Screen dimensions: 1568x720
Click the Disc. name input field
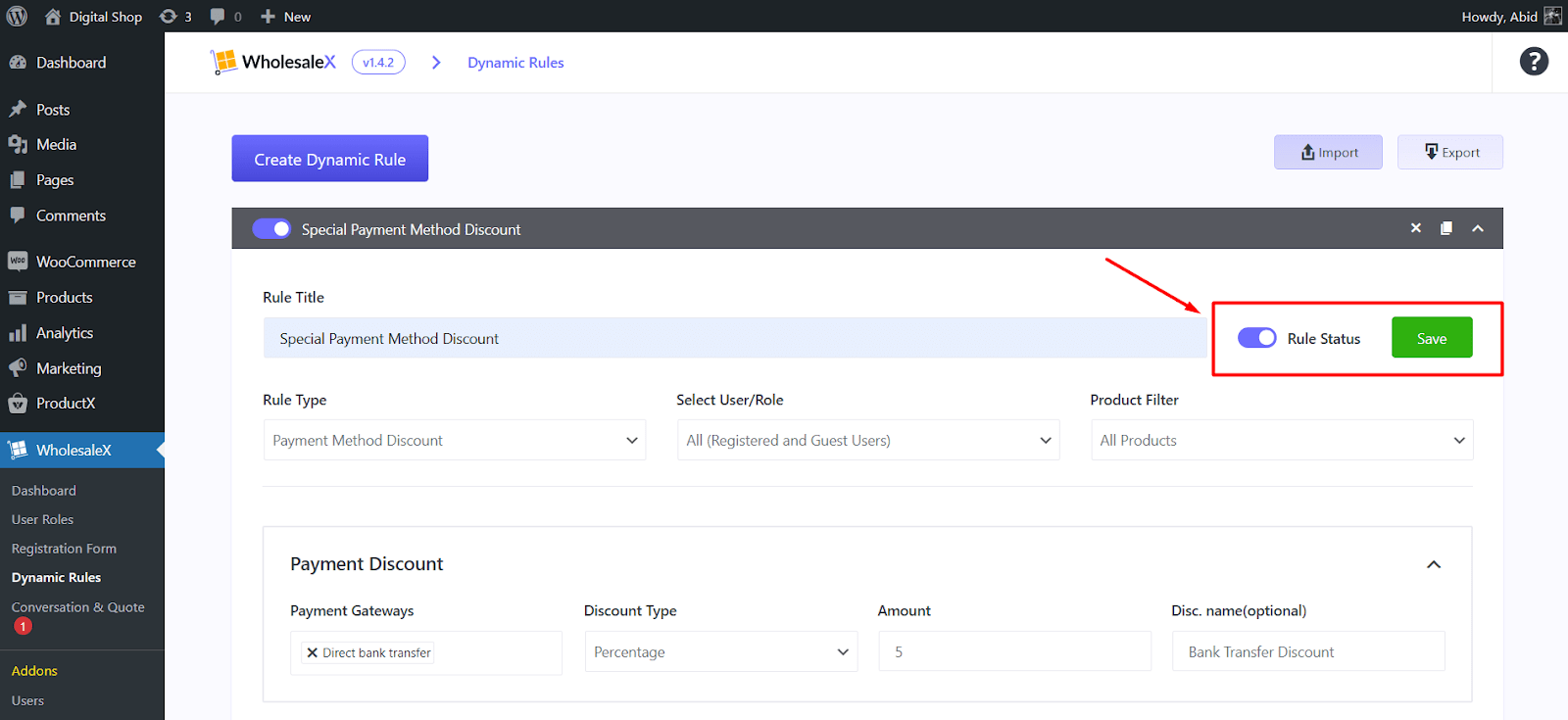(1308, 652)
